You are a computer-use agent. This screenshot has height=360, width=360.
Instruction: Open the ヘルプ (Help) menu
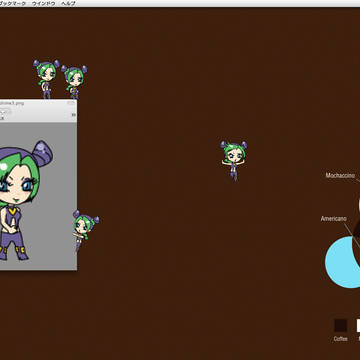point(68,3)
